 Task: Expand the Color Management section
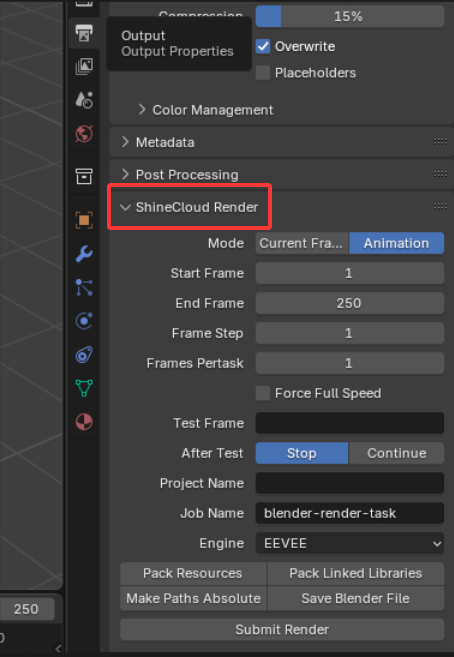(142, 110)
